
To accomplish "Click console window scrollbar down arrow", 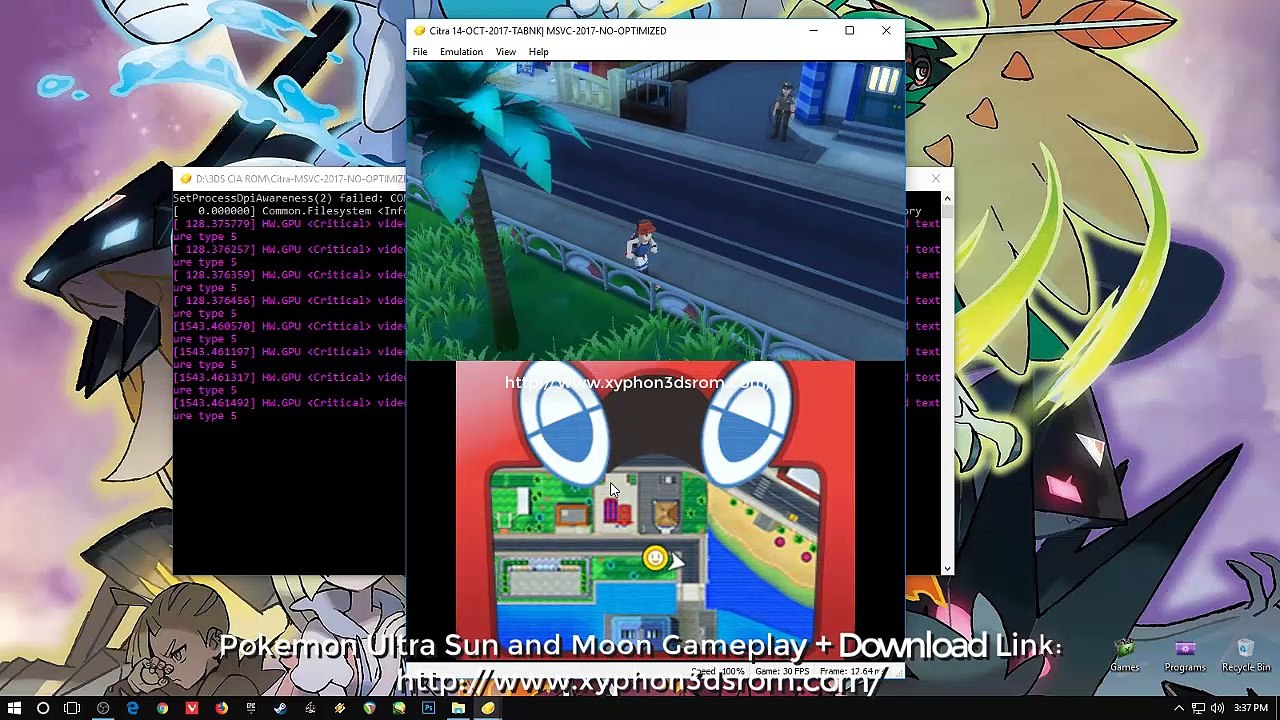I will click(947, 568).
